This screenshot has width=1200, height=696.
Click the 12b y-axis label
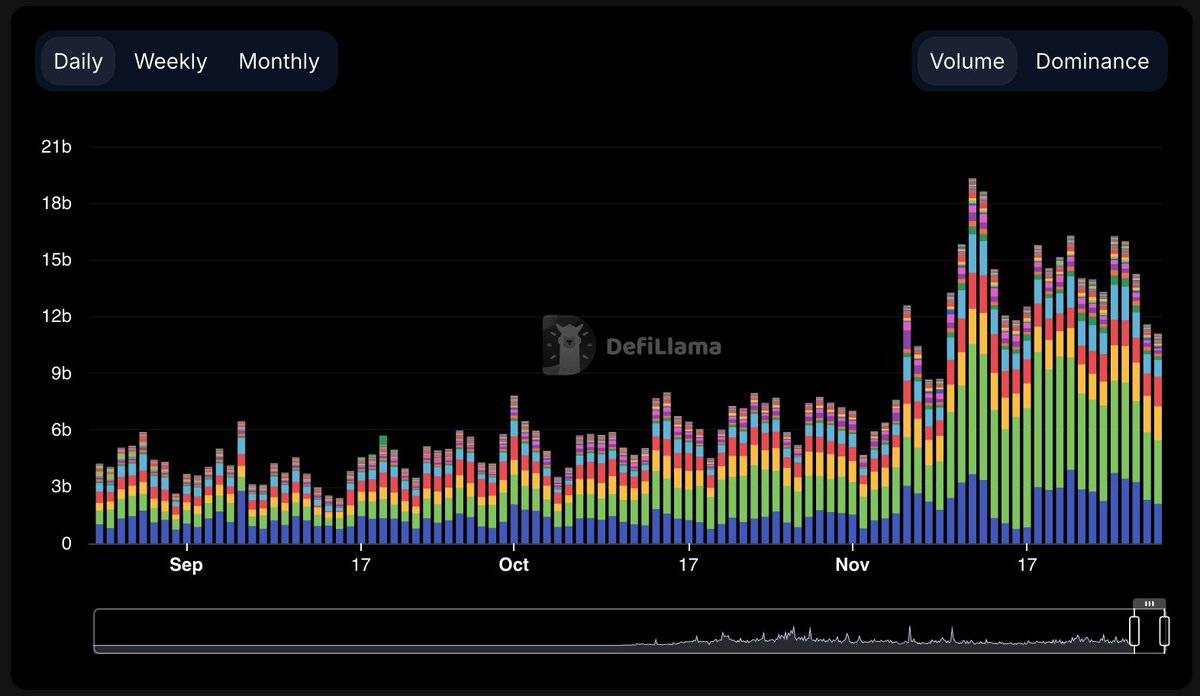[x=56, y=317]
